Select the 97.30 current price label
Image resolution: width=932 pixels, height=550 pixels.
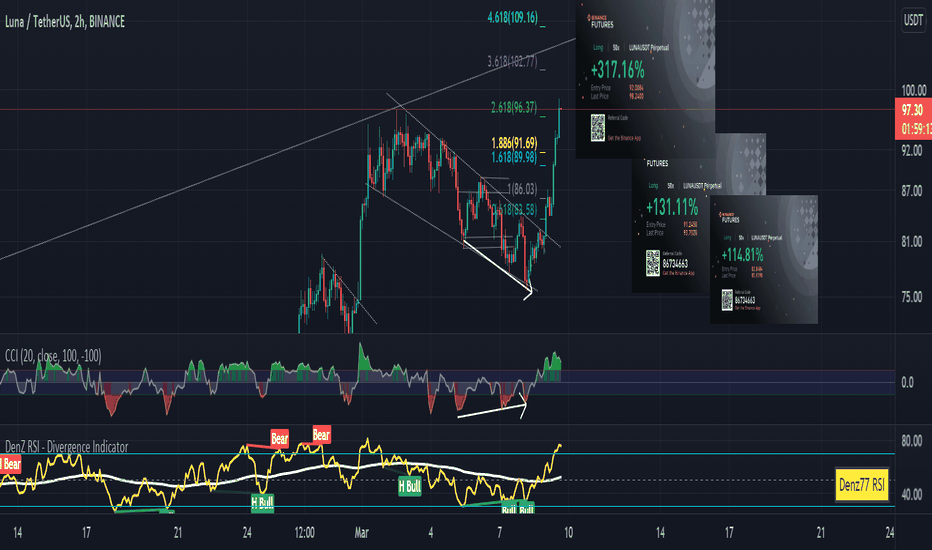coord(912,110)
